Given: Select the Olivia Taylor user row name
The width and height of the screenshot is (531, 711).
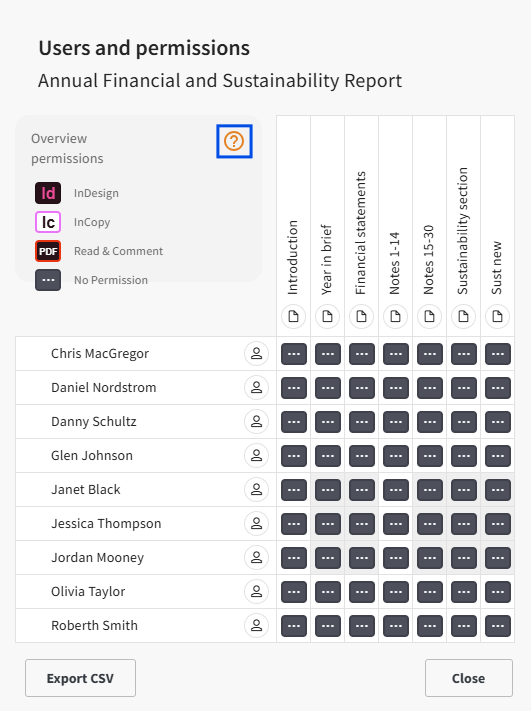Looking at the screenshot, I should tap(88, 592).
